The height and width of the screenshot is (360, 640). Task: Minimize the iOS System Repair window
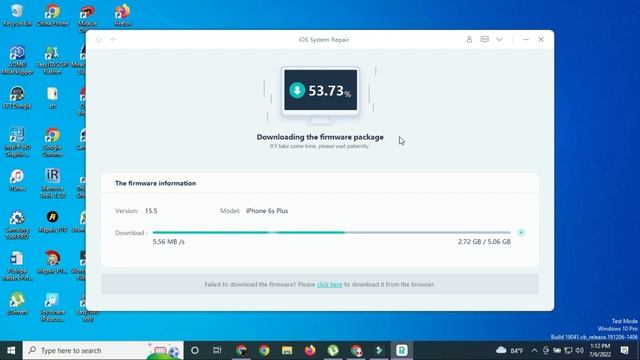526,40
